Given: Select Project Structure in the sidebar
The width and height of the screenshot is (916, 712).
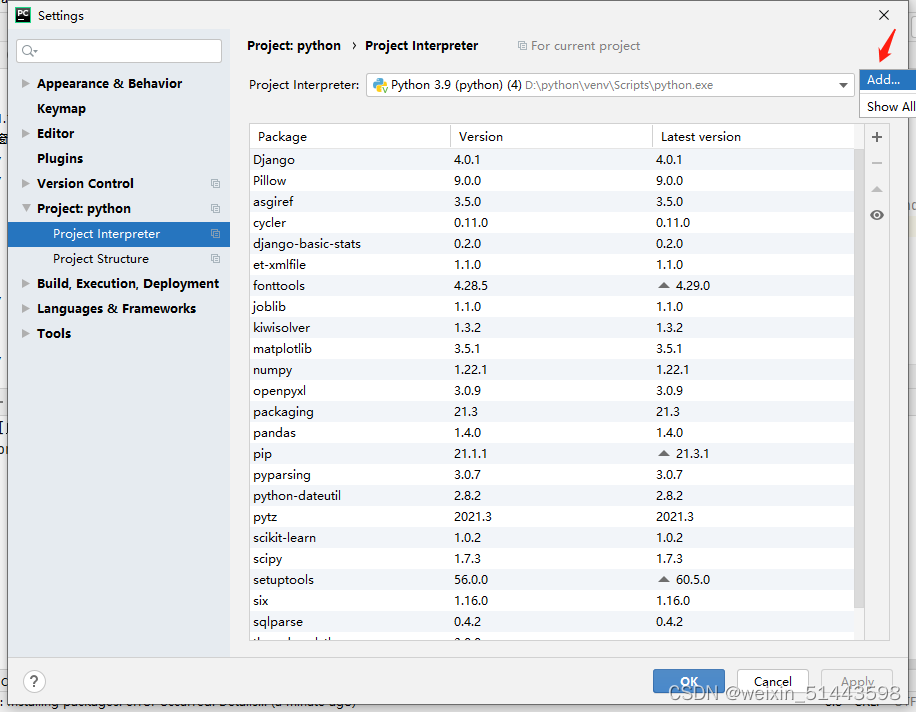Looking at the screenshot, I should [119, 259].
